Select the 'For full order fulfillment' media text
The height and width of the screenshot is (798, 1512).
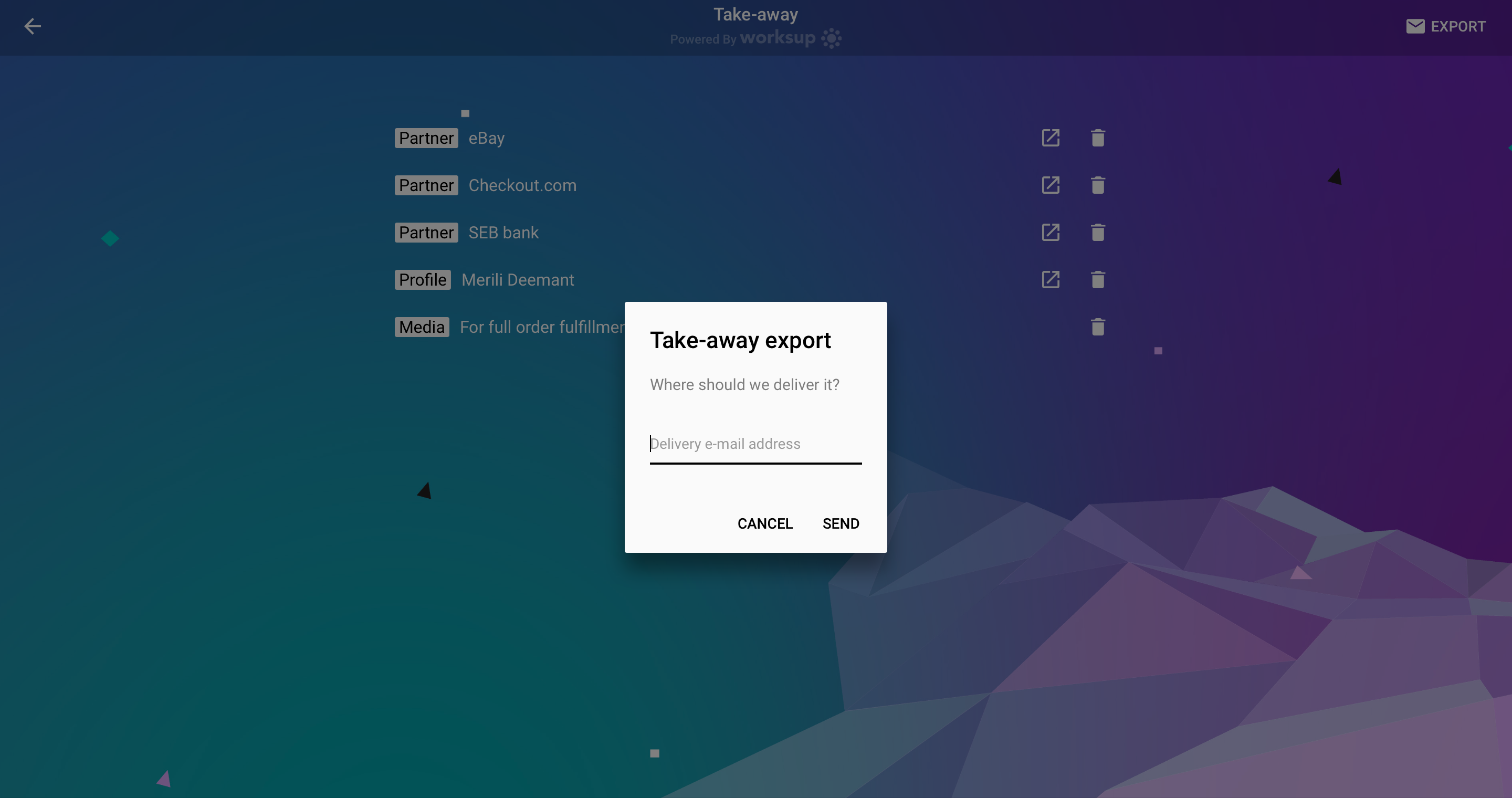pyautogui.click(x=542, y=328)
